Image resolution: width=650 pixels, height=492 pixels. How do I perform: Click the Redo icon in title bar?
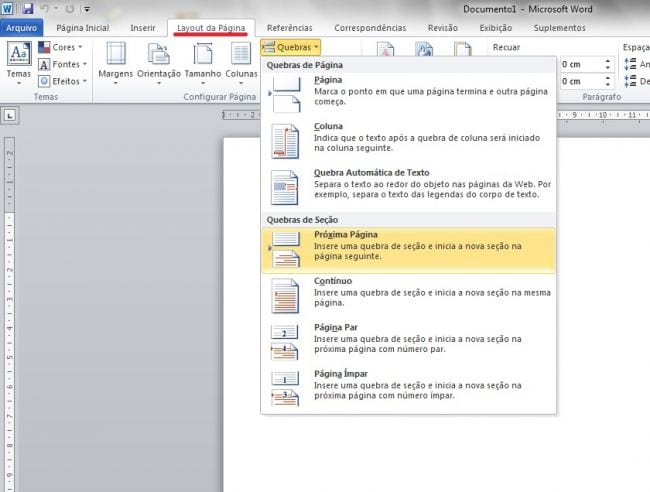70,8
